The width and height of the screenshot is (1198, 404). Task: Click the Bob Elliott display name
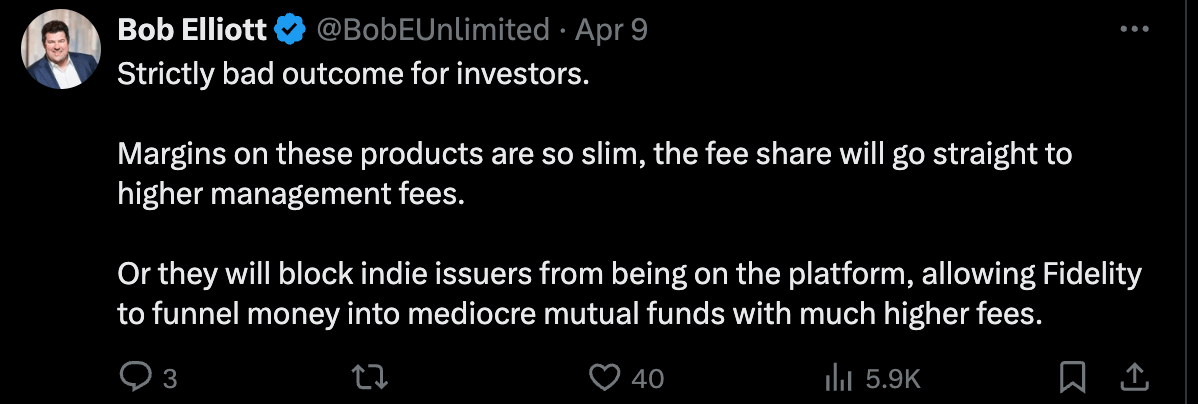(194, 31)
